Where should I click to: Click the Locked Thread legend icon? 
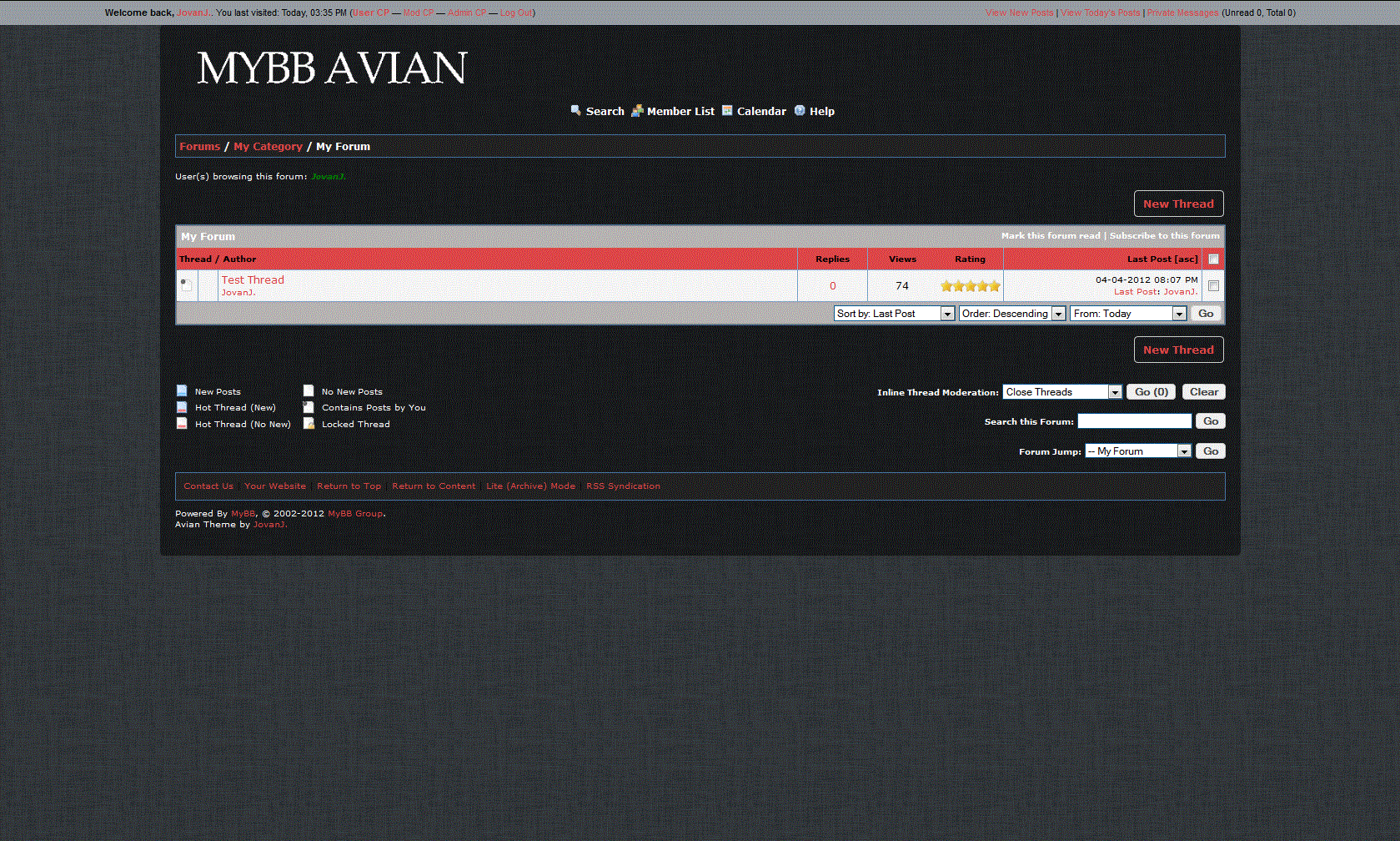tap(309, 424)
